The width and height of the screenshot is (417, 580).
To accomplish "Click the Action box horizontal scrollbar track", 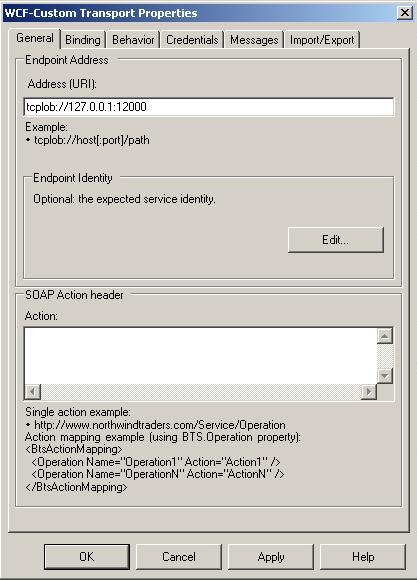I will (x=201, y=392).
